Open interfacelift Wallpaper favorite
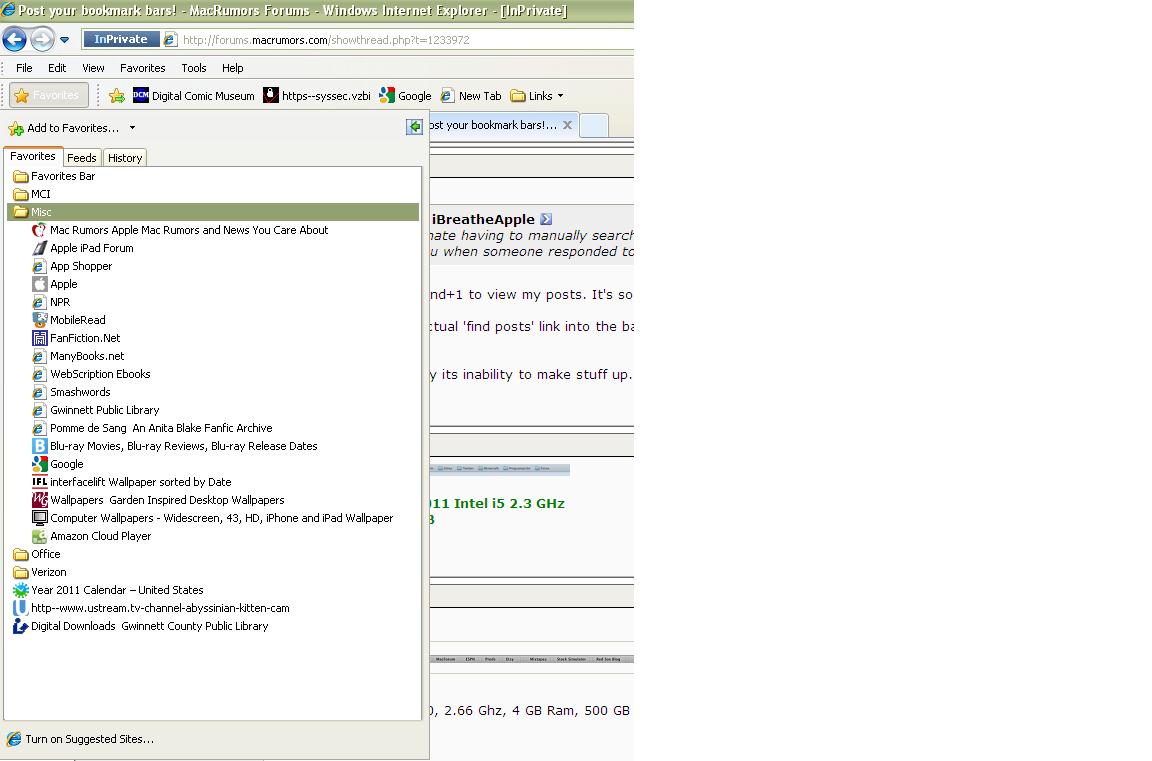 pyautogui.click(x=132, y=482)
